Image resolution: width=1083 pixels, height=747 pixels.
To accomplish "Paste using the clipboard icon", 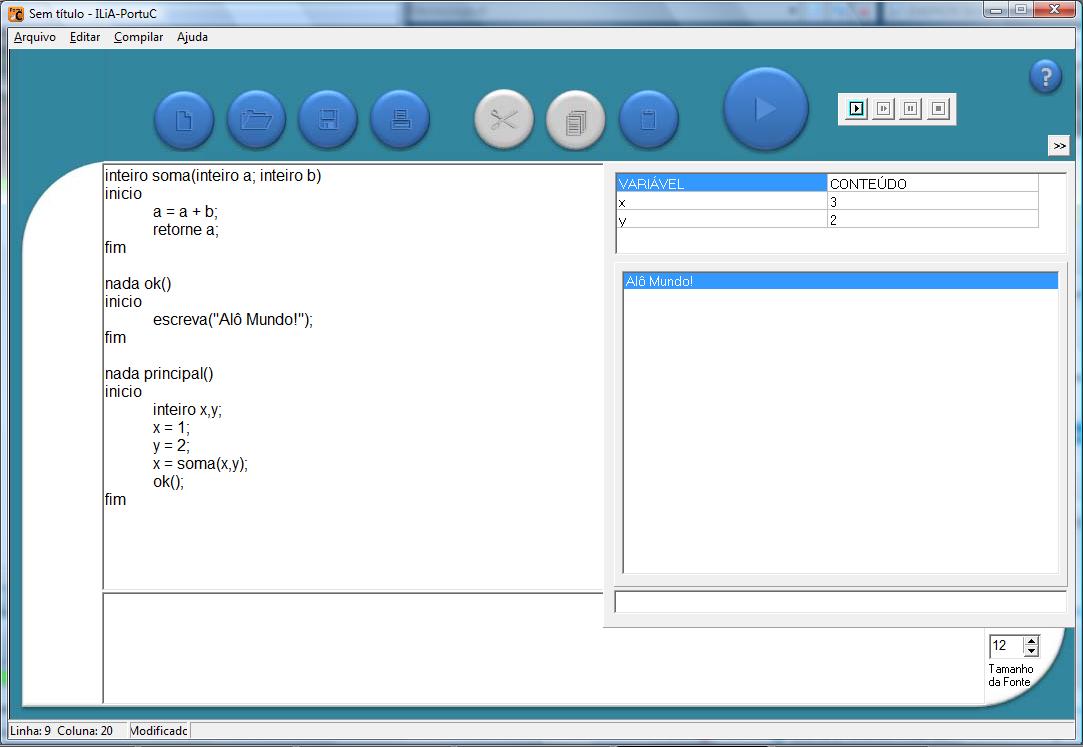I will coord(648,120).
